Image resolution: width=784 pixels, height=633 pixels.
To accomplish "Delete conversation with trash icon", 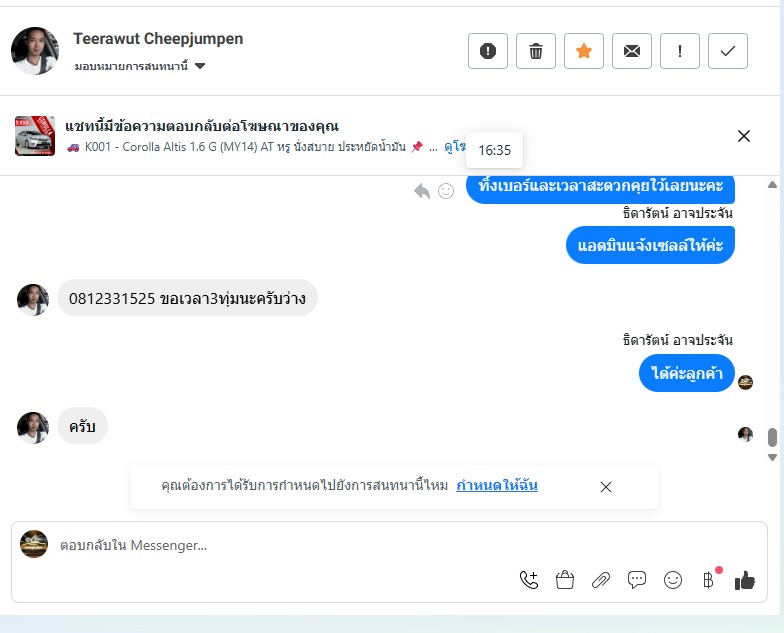I will click(x=536, y=51).
